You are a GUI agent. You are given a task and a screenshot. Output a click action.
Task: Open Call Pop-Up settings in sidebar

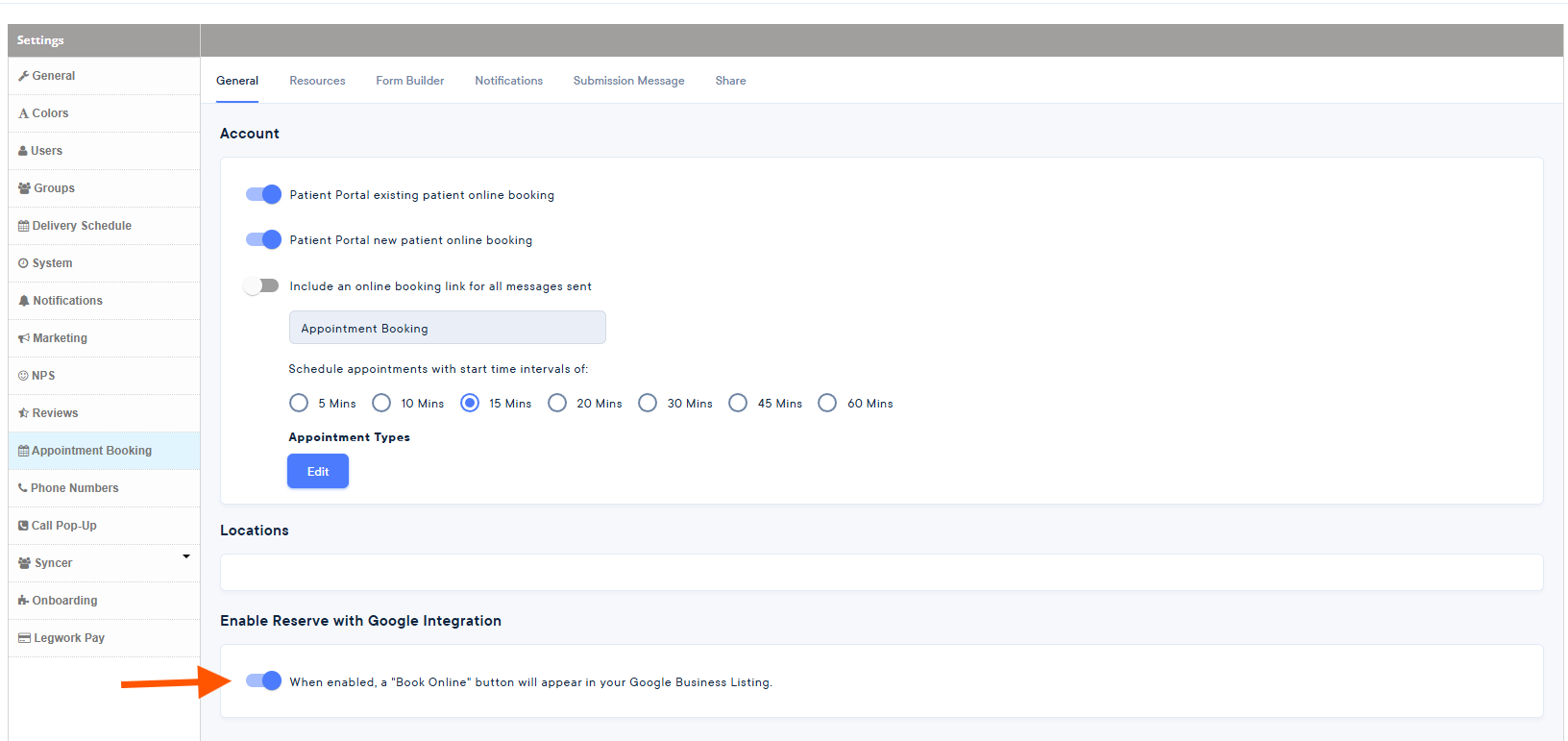[x=104, y=526]
